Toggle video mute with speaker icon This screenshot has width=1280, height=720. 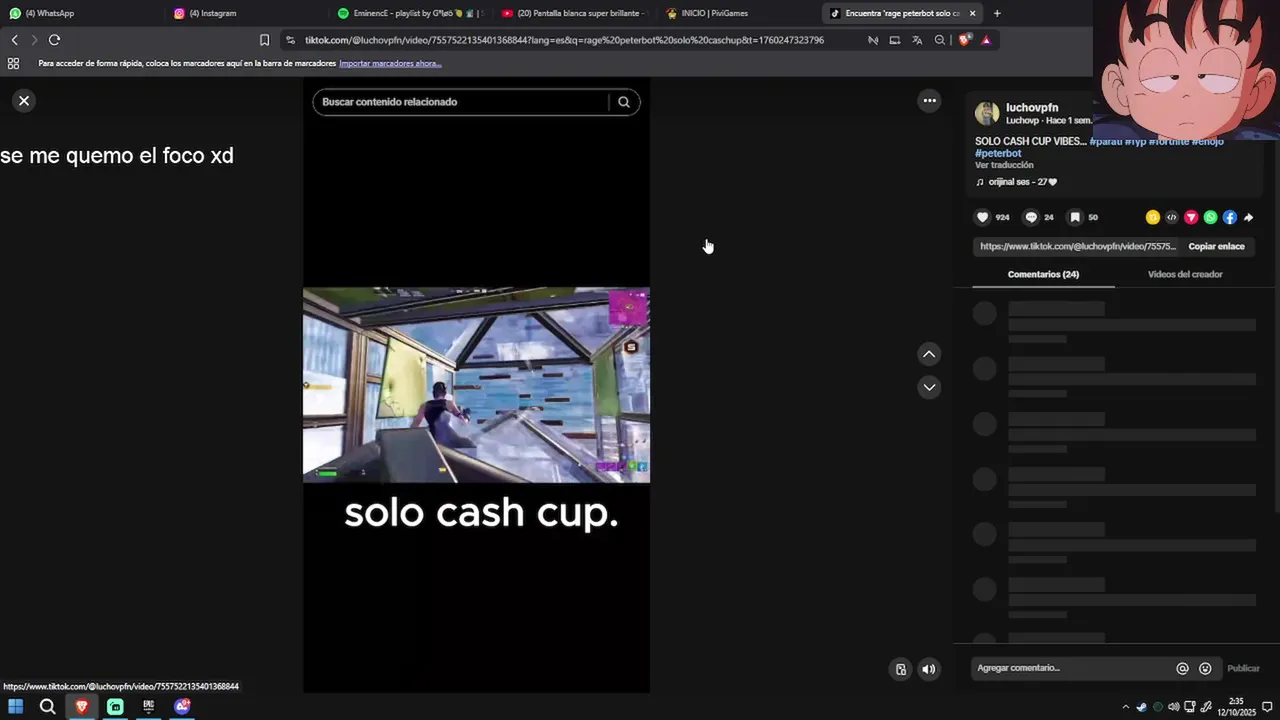[929, 669]
